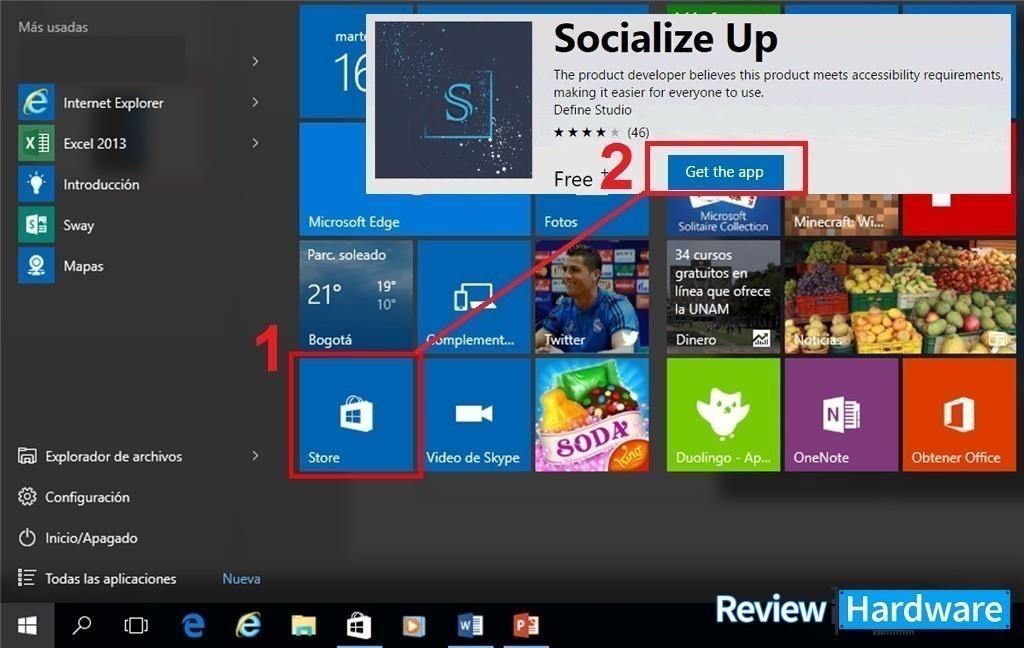Screen dimensions: 1024x648
Task: Open the Obtener Office tile
Action: point(959,414)
